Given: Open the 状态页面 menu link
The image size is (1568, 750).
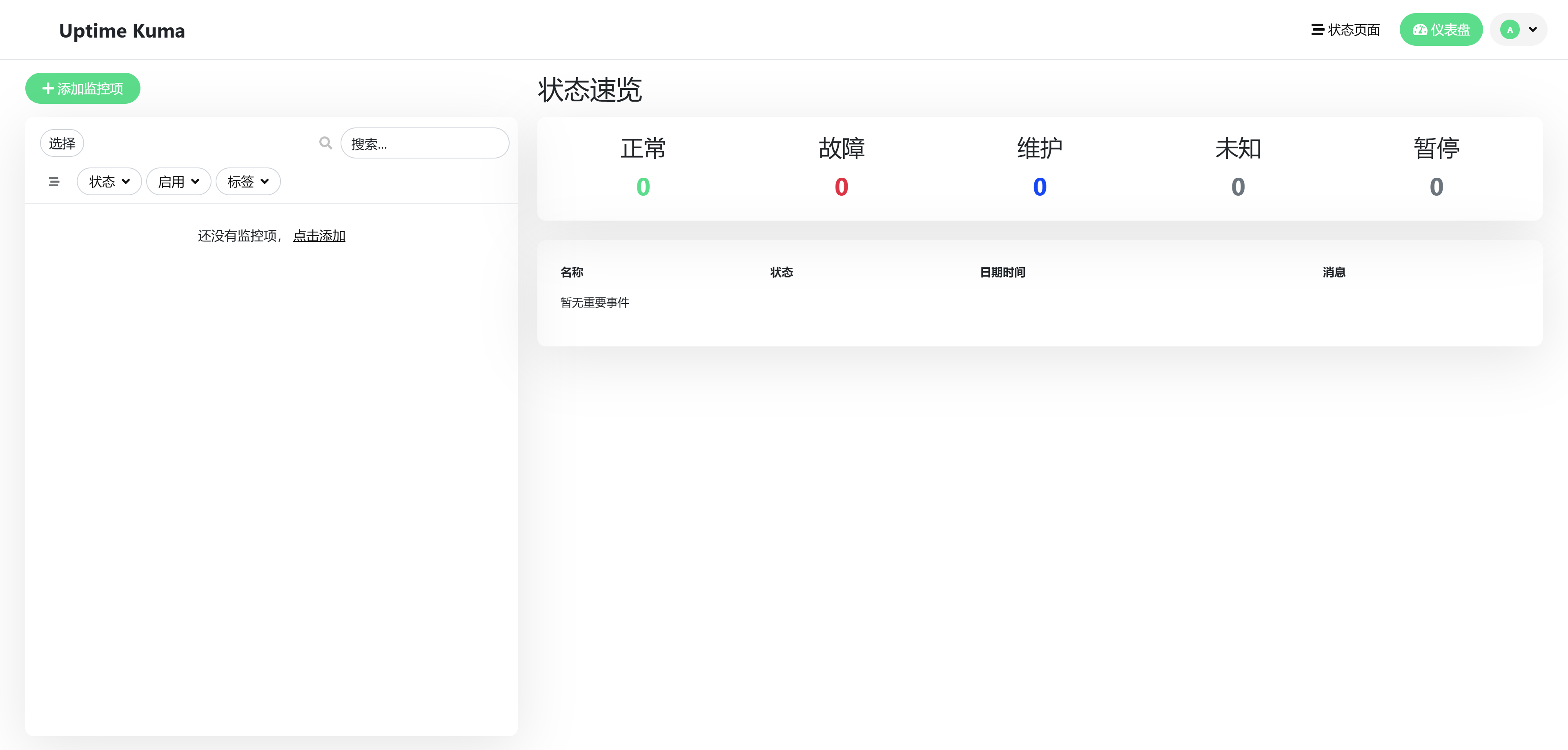Looking at the screenshot, I should click(x=1345, y=29).
